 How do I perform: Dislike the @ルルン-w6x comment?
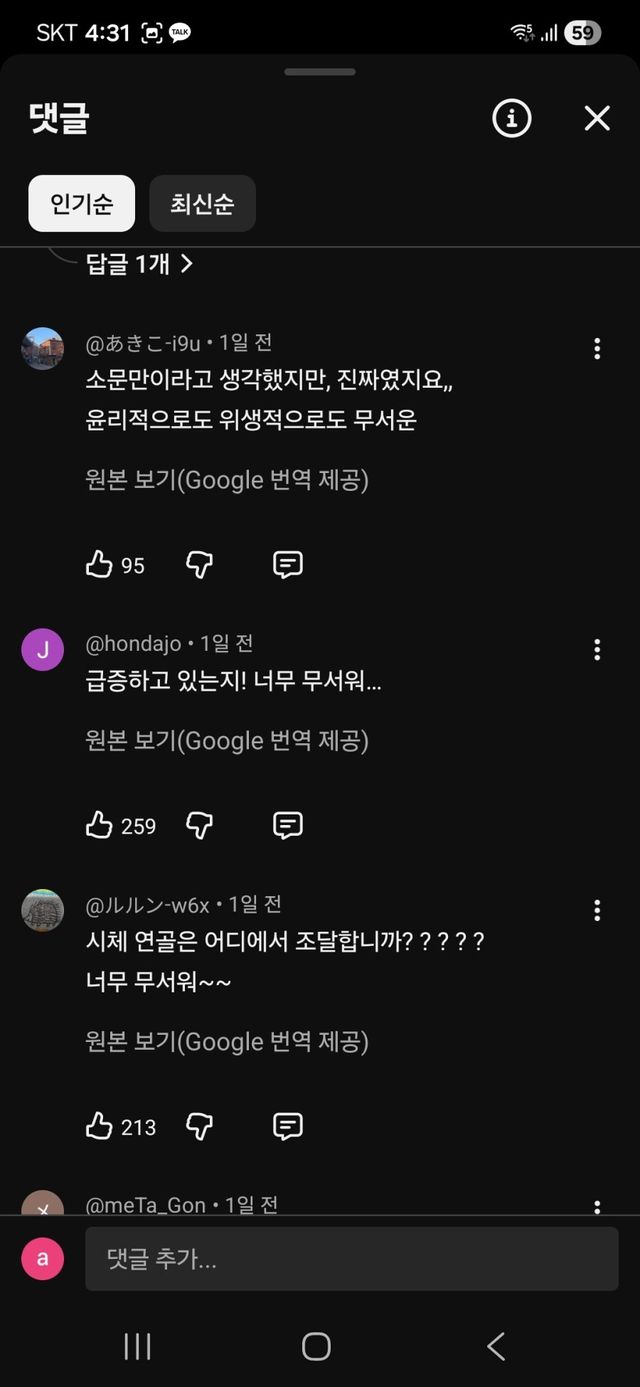click(x=200, y=1126)
